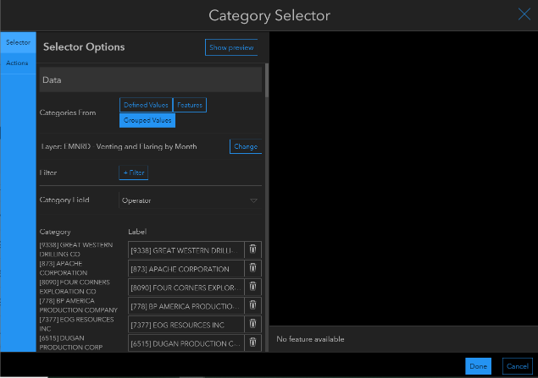Edit the Dugan Production label field

pyautogui.click(x=186, y=343)
